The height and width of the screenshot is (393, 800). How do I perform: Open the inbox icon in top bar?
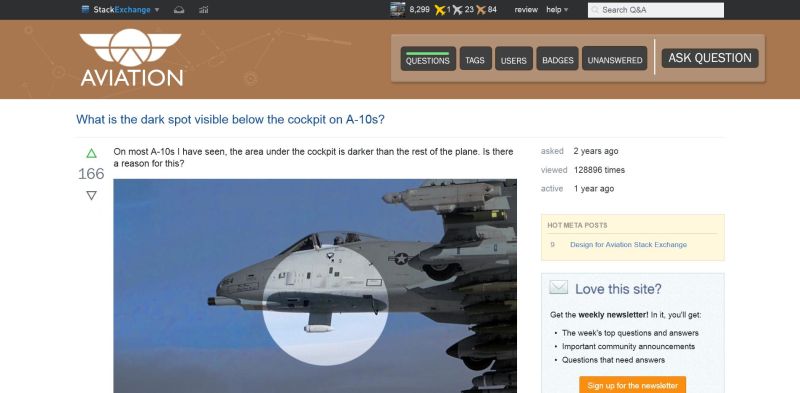tap(179, 10)
